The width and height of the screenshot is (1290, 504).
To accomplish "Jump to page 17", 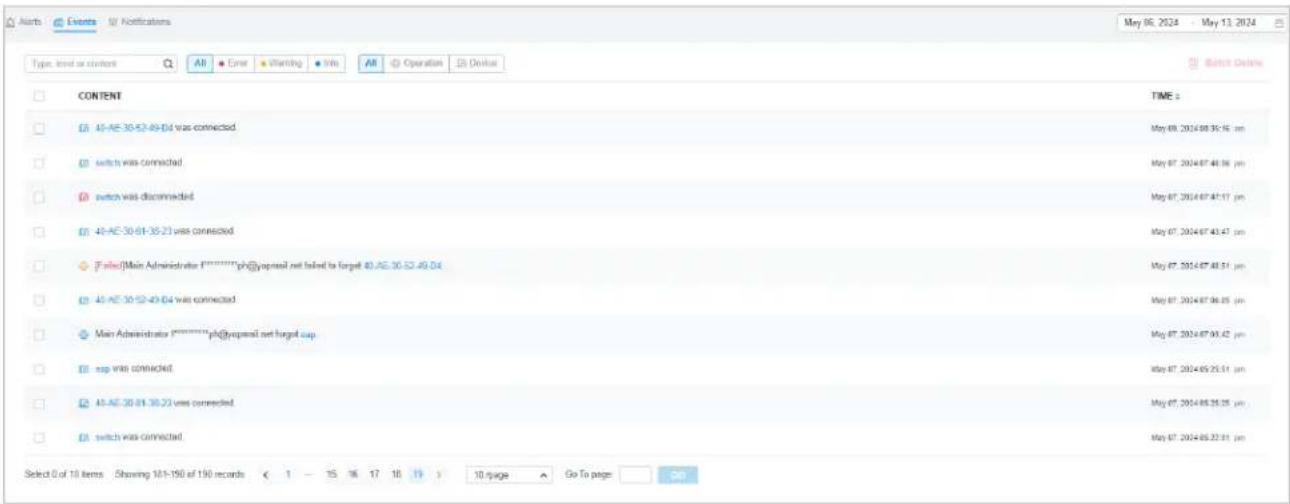I will click(374, 474).
